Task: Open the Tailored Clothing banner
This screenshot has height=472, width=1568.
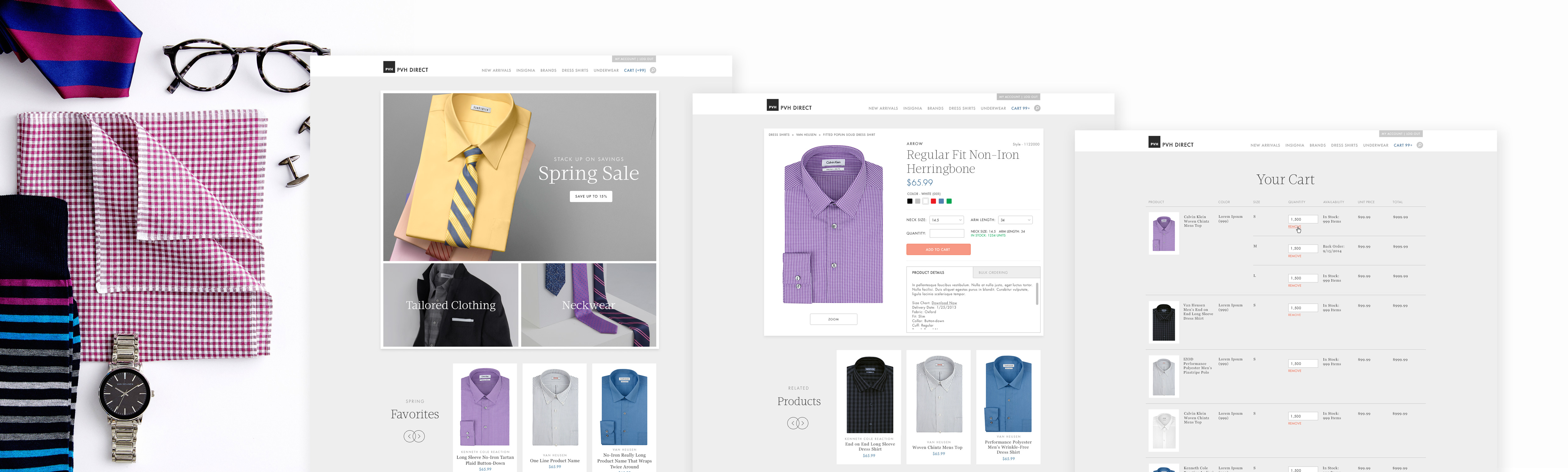Action: point(450,305)
